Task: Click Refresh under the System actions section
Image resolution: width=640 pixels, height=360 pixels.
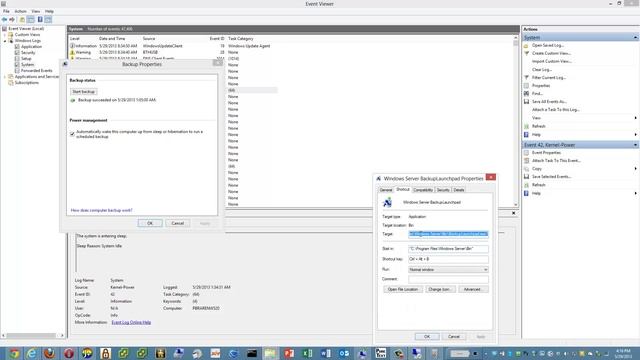Action: coord(538,126)
